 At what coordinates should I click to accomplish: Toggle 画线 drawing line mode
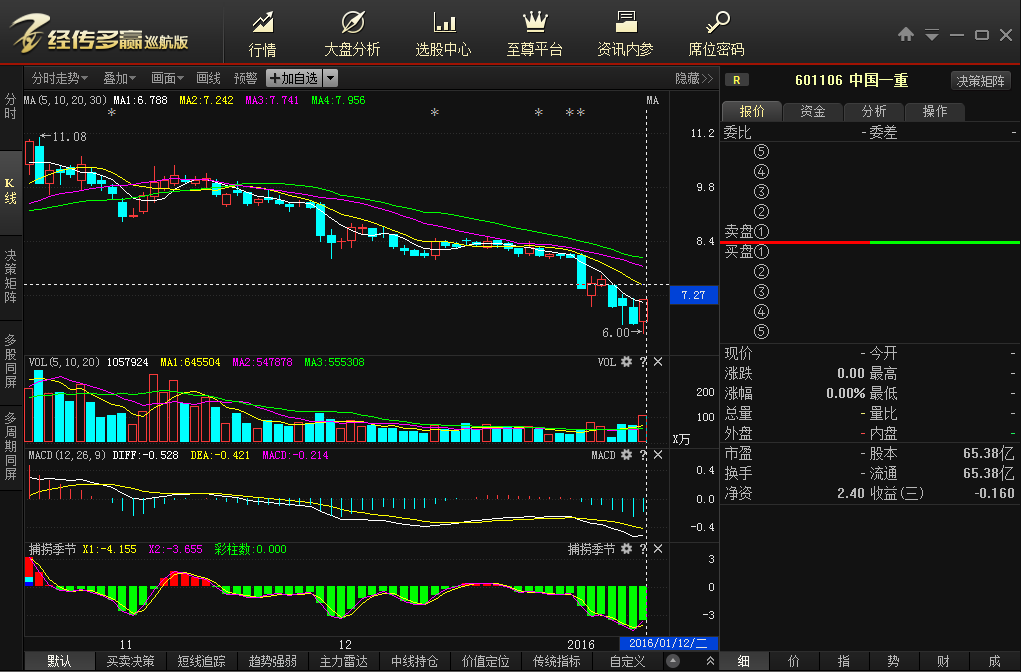pos(208,78)
